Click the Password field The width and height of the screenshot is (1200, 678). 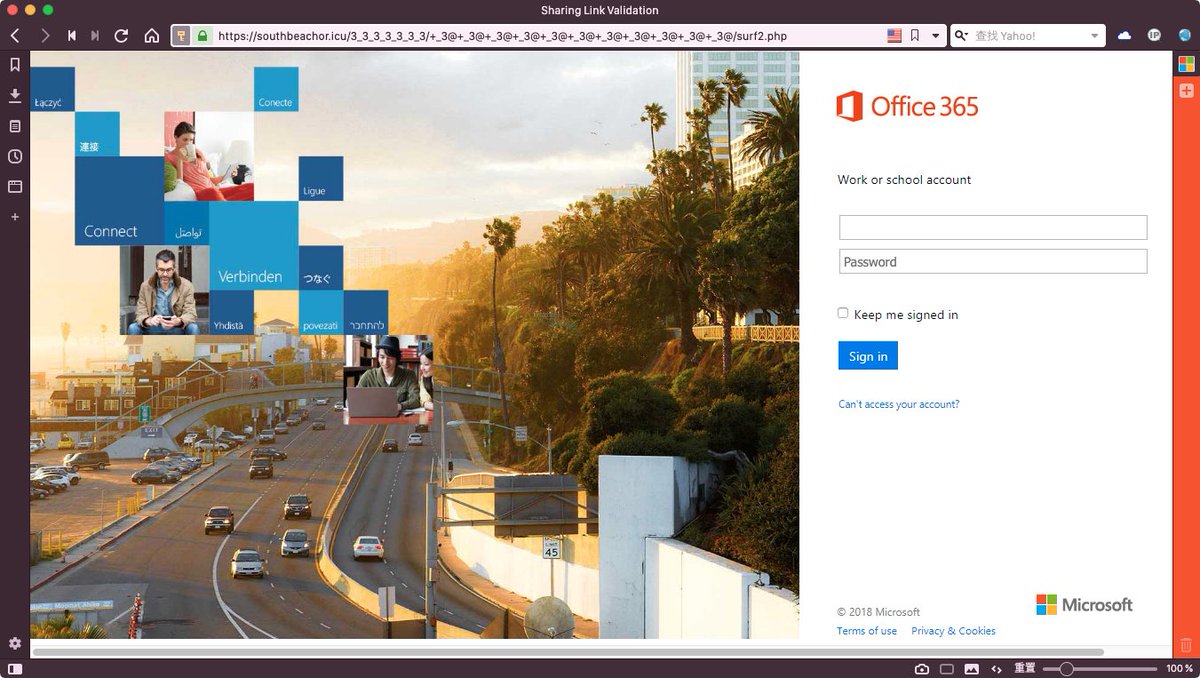pos(993,261)
